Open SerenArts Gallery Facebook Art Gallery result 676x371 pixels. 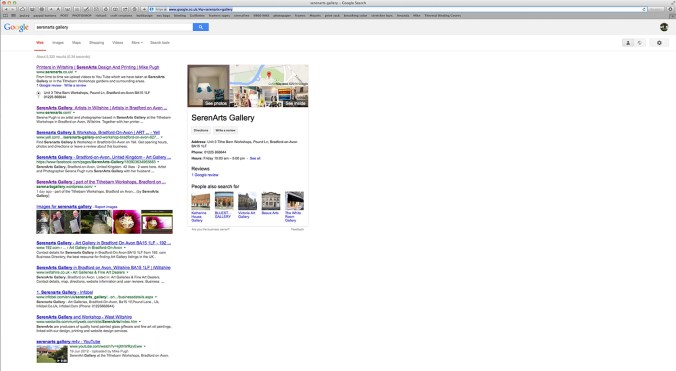point(103,157)
